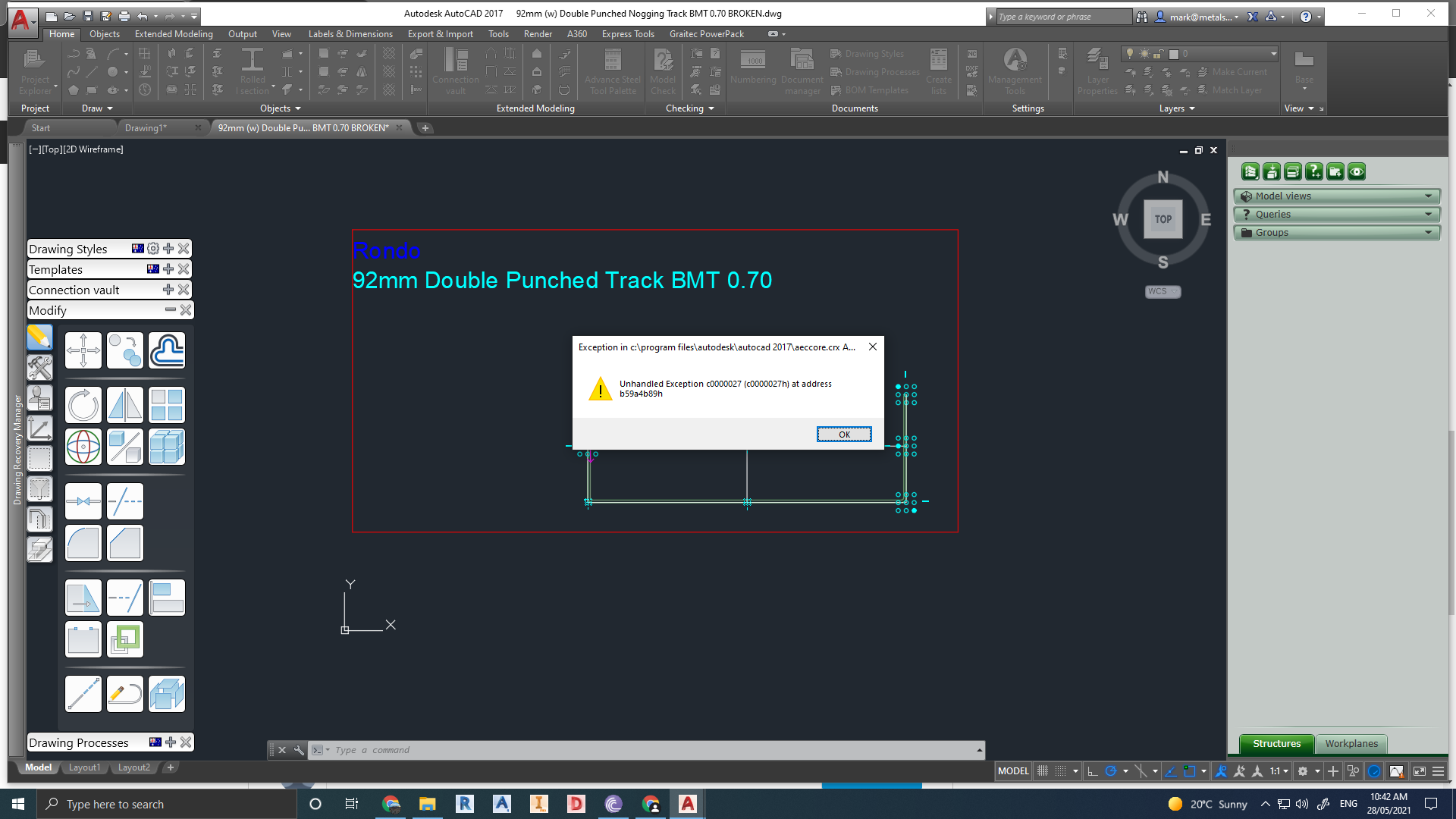The height and width of the screenshot is (819, 1456).
Task: Toggle snap mode dotted grid icon
Action: (x=1061, y=771)
